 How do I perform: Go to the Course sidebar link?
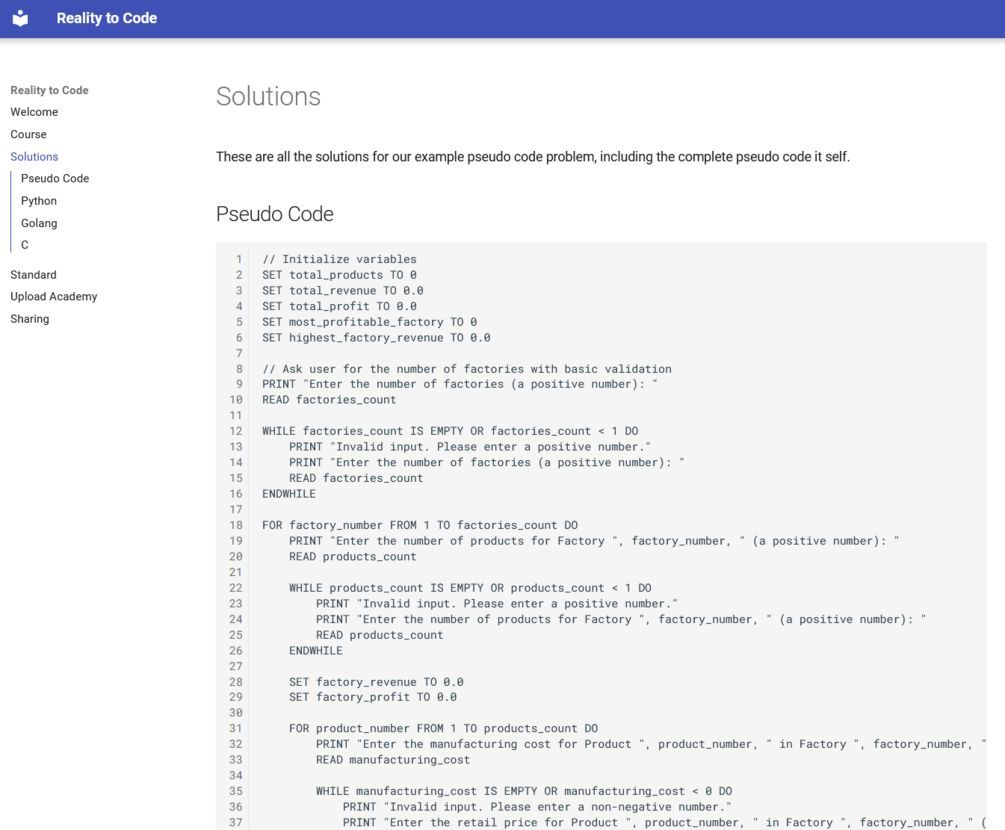(x=29, y=134)
